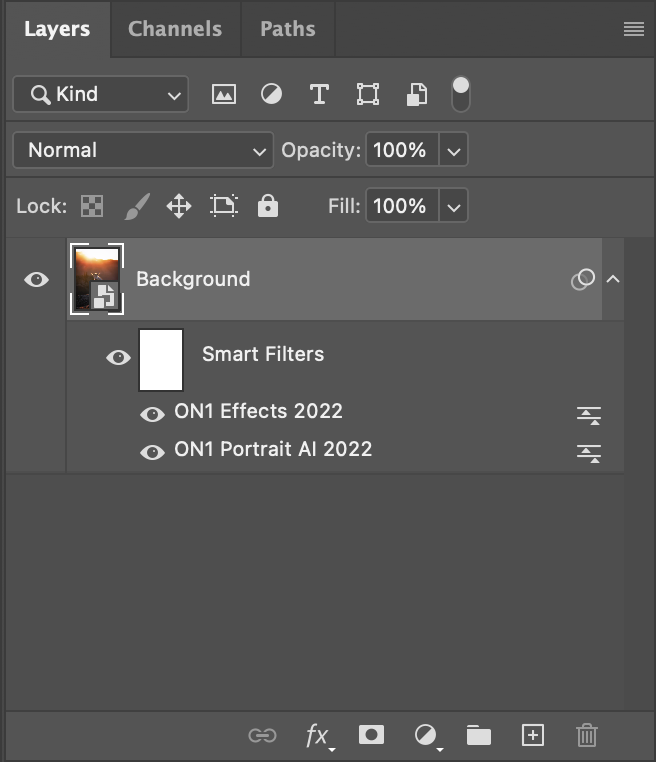Lock transparent pixels on the layer

point(92,207)
